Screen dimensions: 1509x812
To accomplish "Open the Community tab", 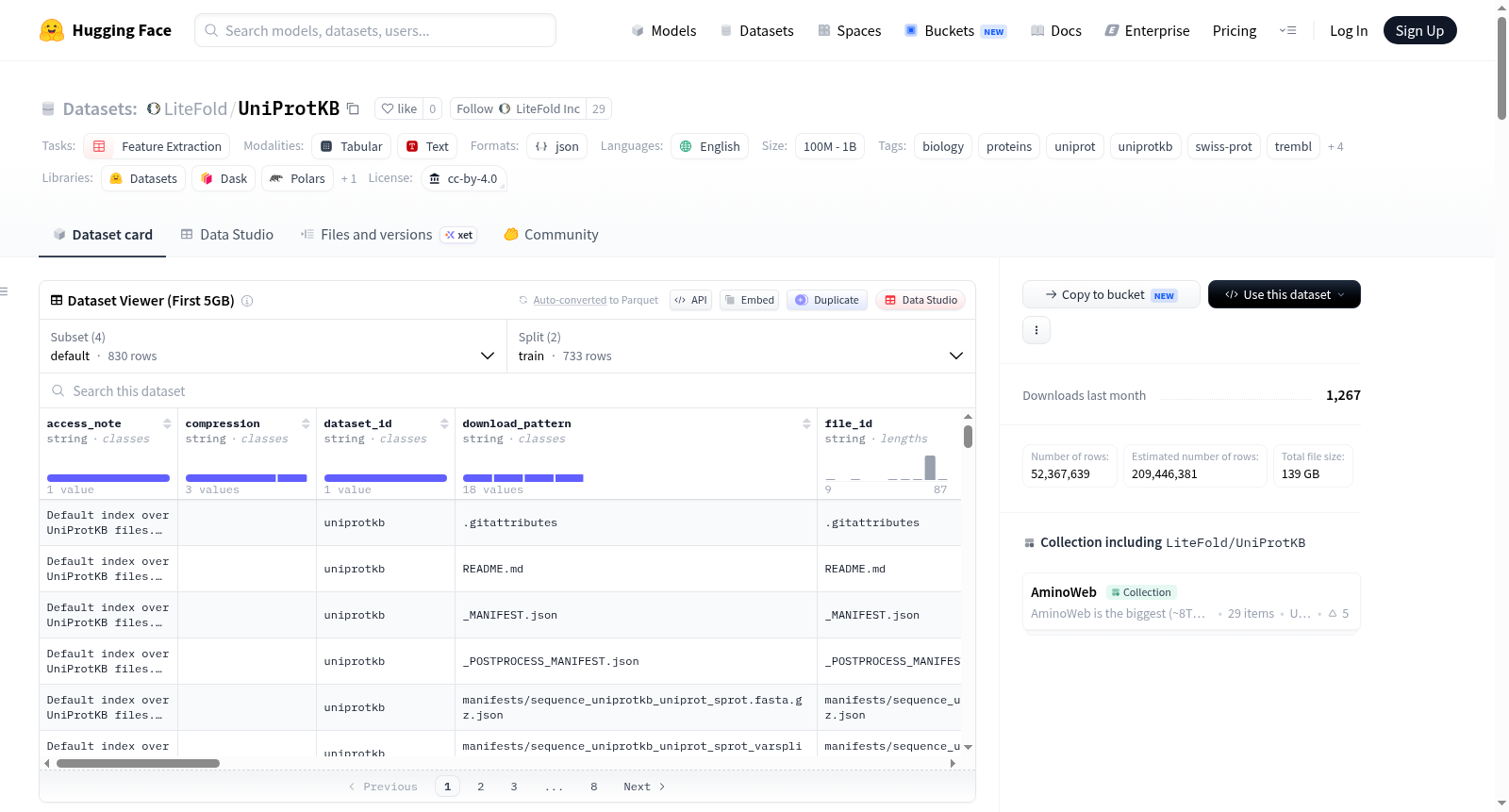I will (551, 235).
